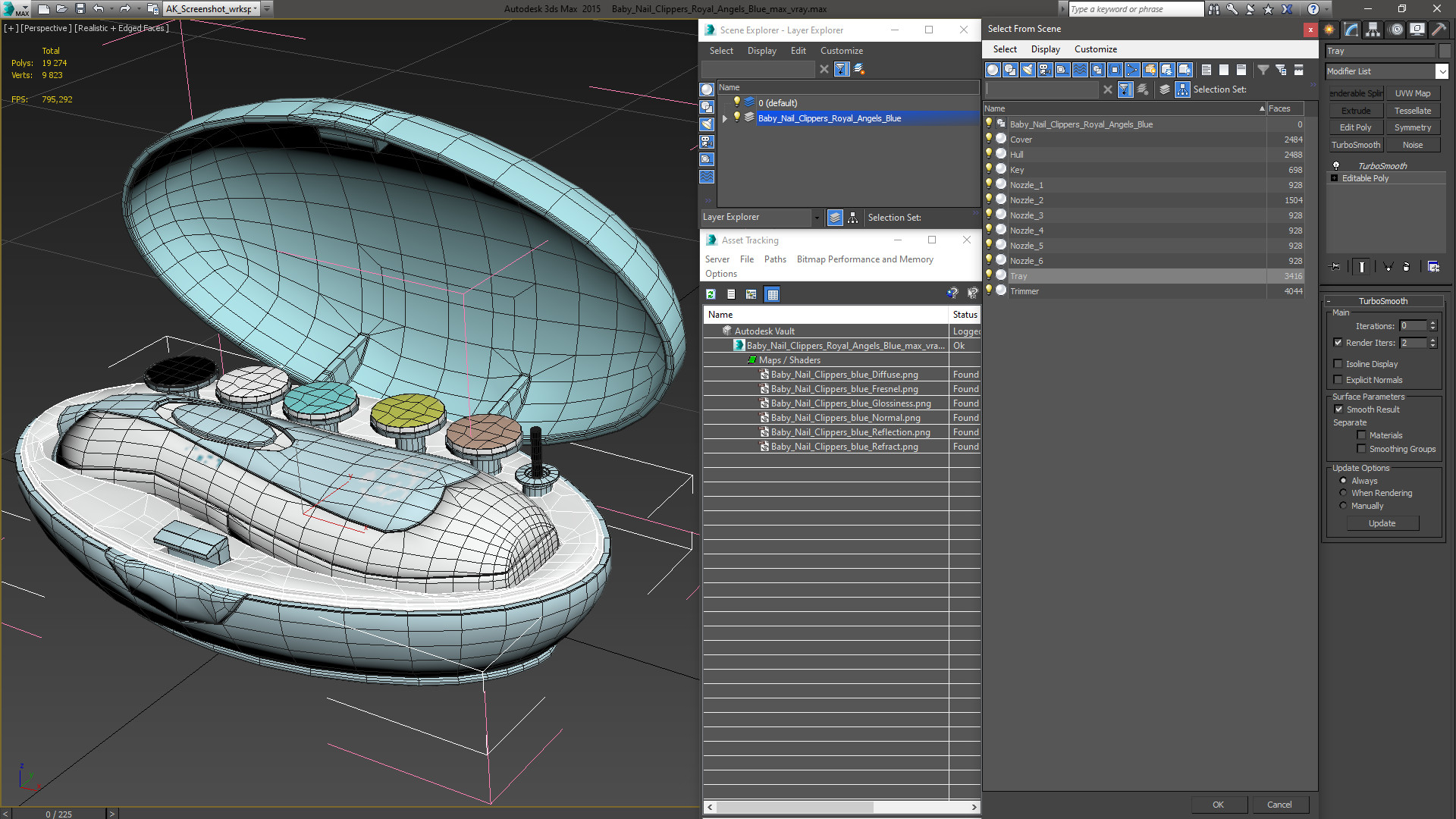Enable Separate by Smoothing Groups checkbox
Screen dimensions: 1456x819
pos(1362,449)
